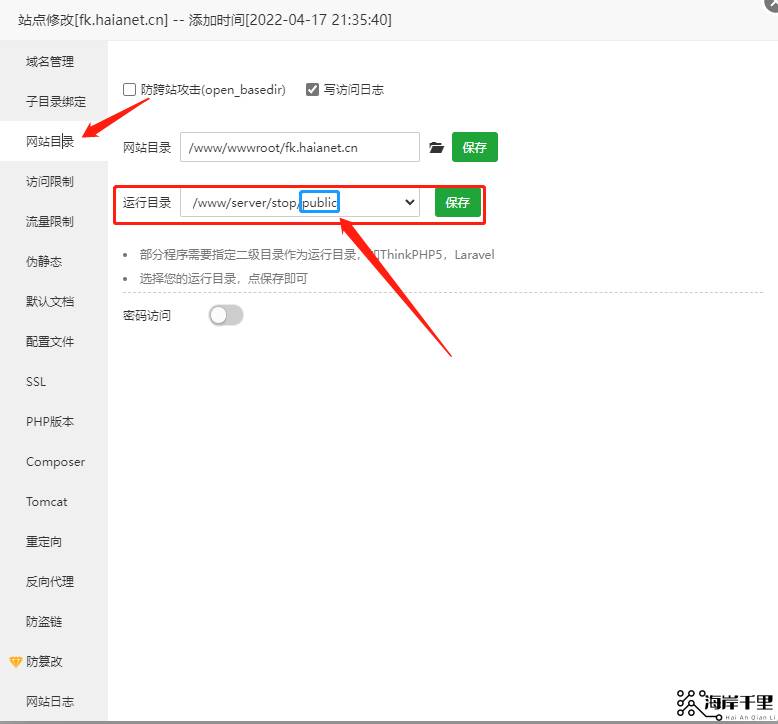The height and width of the screenshot is (724, 778).
Task: Click the diamond icon next to 防篡改
Action: point(15,662)
